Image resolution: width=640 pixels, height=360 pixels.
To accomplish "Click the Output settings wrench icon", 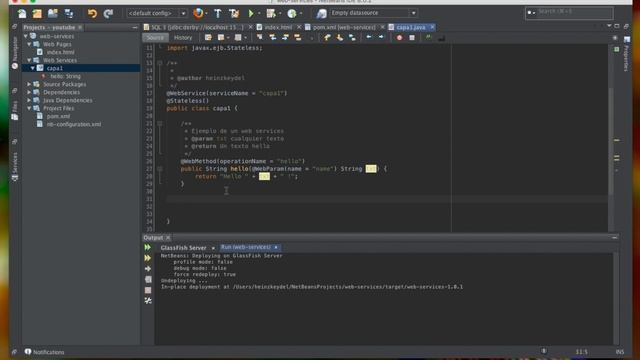I will coord(148,301).
